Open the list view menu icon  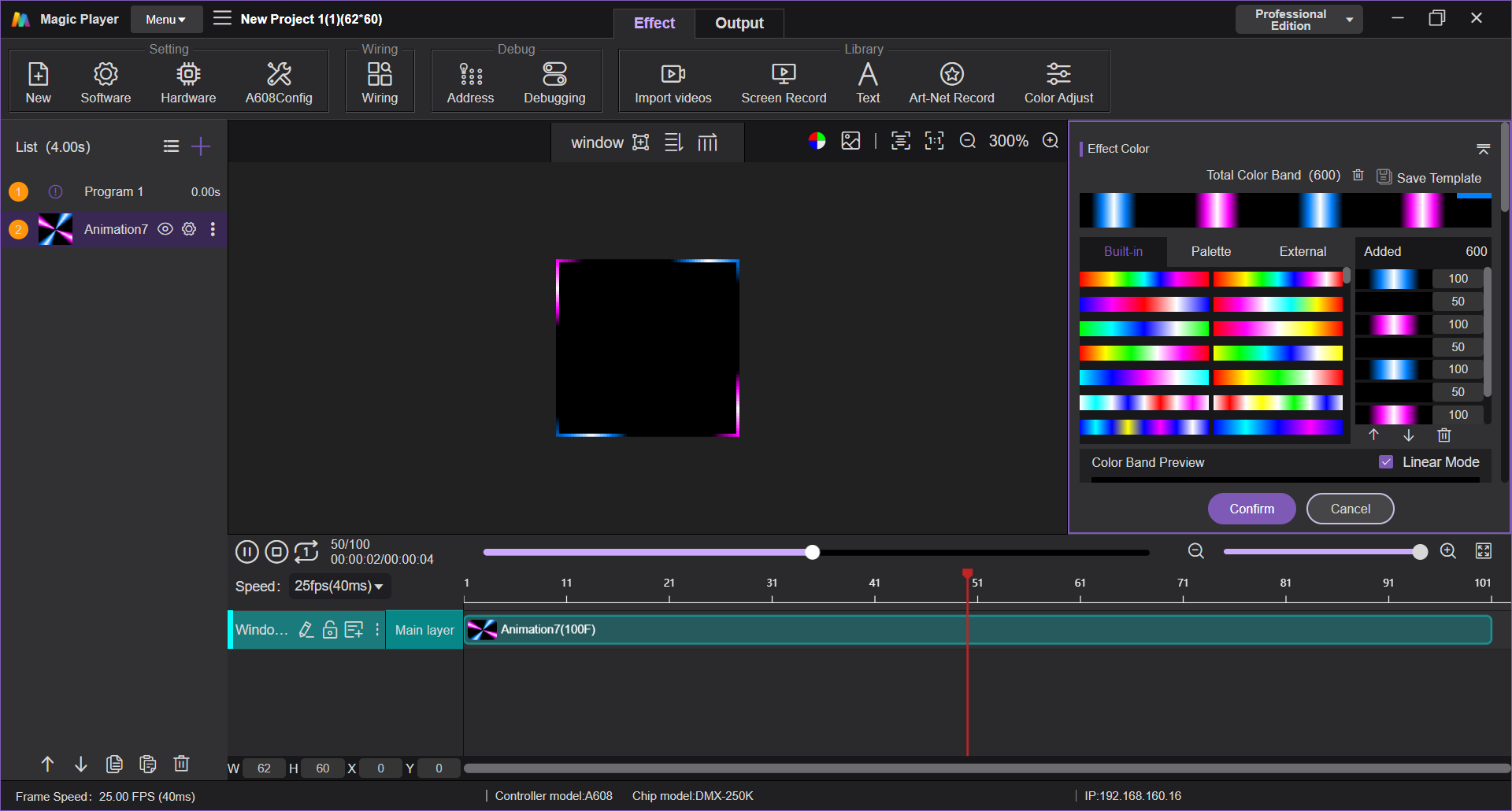pos(171,146)
